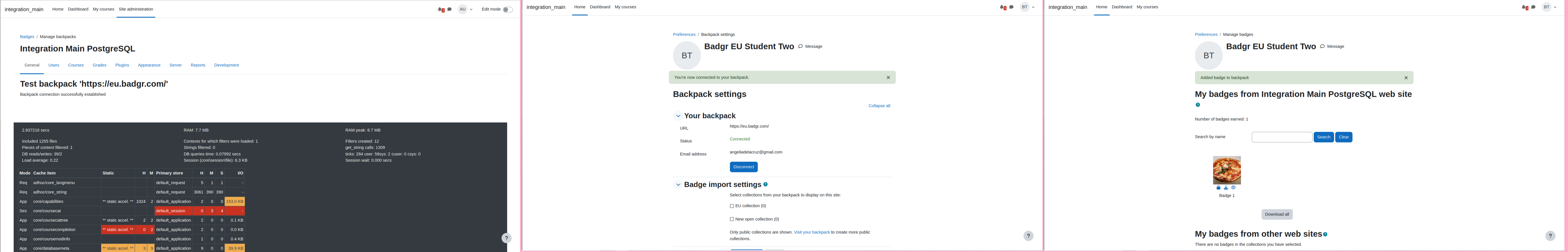Check the New open collection checkbox

[x=732, y=219]
